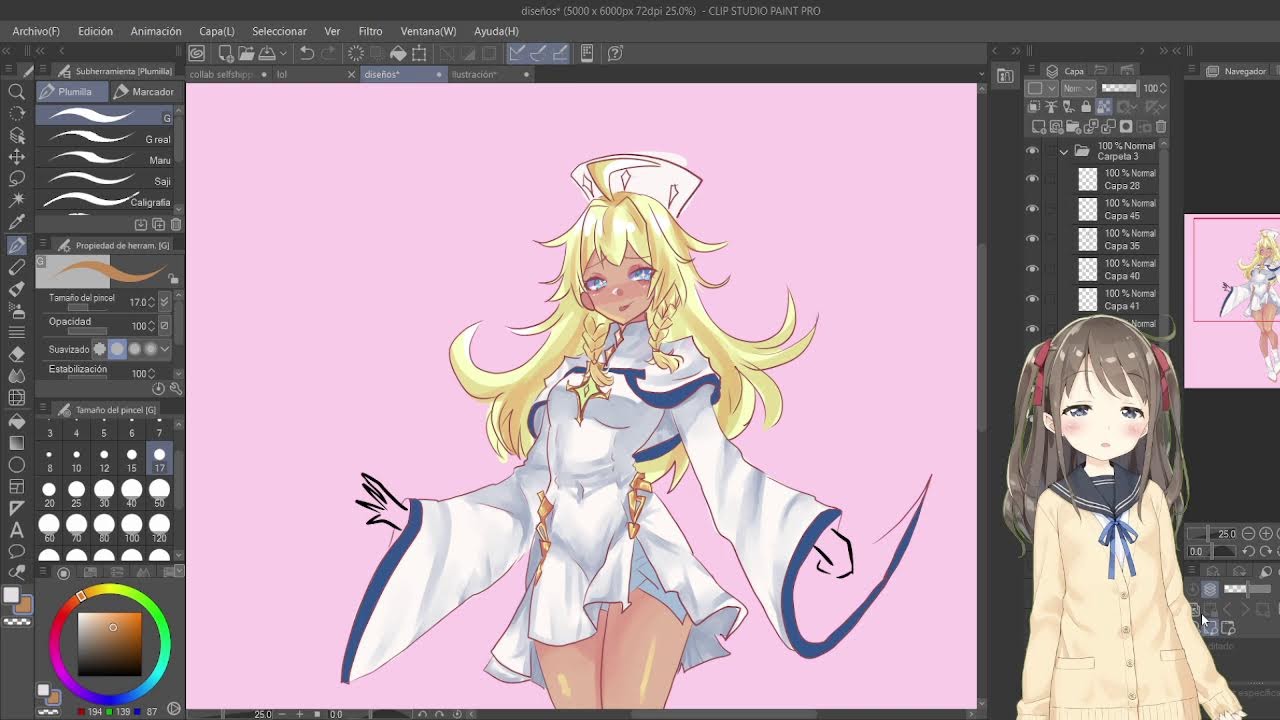Choose the Saji pen sub tool

pos(105,181)
